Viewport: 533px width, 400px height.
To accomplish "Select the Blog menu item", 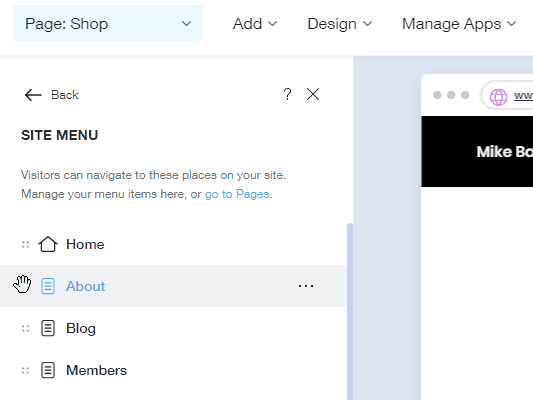I will coord(173,328).
